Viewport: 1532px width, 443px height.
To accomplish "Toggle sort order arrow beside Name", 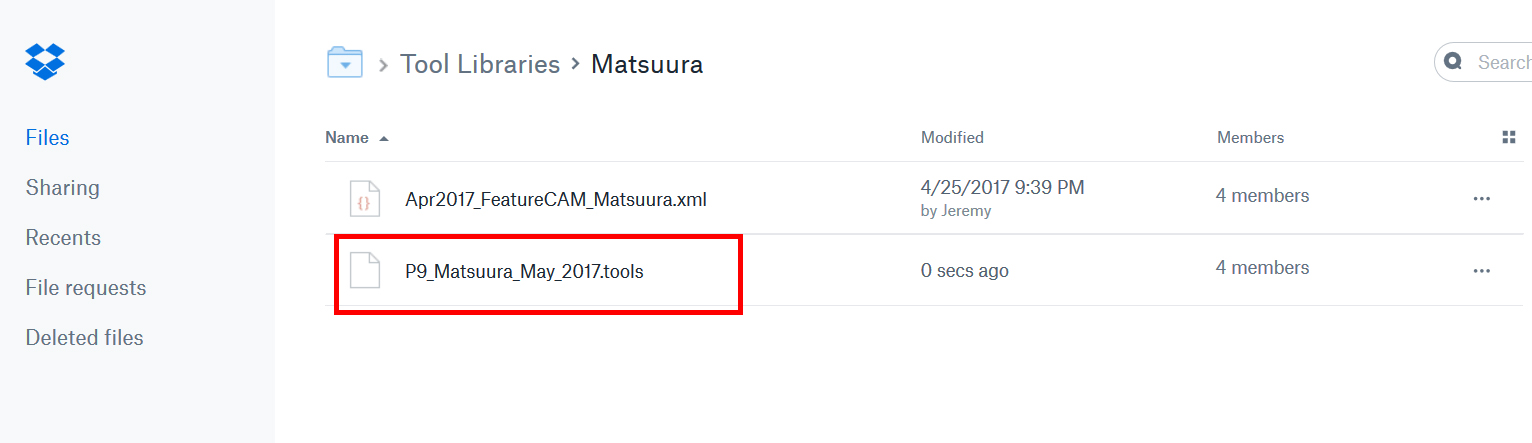I will pyautogui.click(x=384, y=138).
